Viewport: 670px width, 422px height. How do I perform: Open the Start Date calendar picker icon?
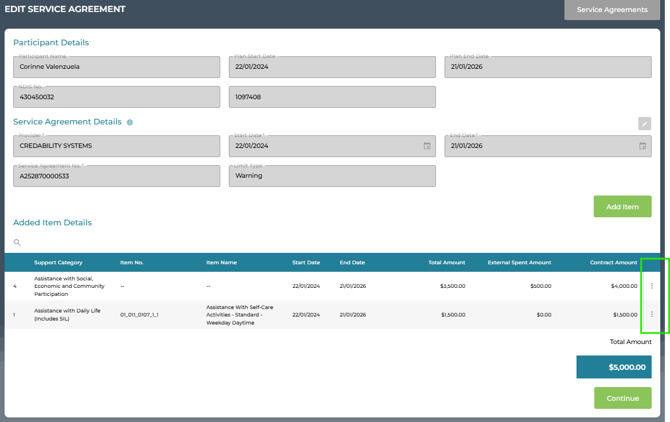[427, 146]
